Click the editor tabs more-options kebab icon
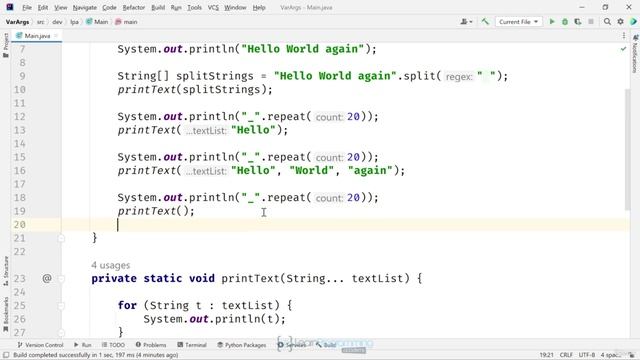This screenshot has width=640, height=360. coord(624,36)
